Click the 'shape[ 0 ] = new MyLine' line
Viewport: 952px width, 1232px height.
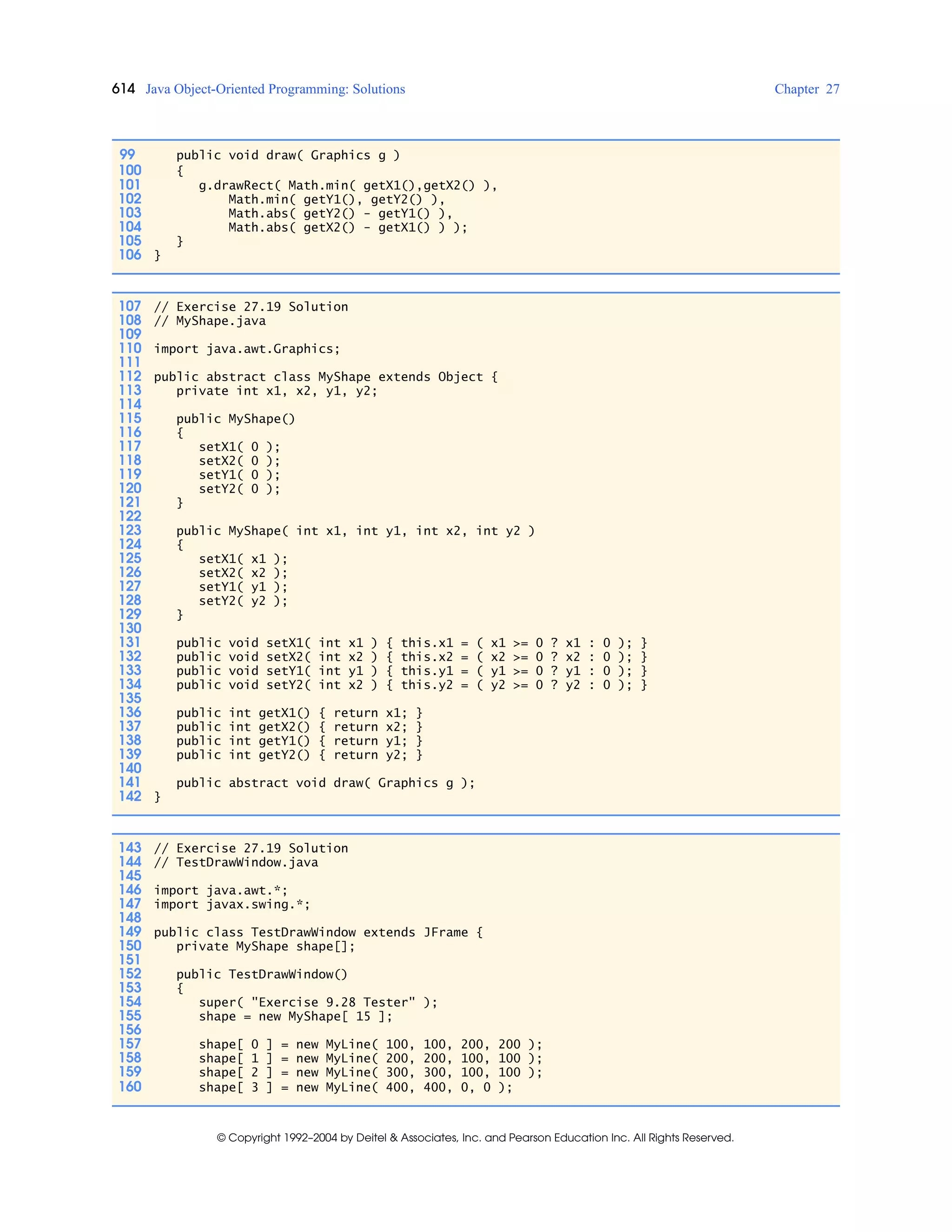370,1045
